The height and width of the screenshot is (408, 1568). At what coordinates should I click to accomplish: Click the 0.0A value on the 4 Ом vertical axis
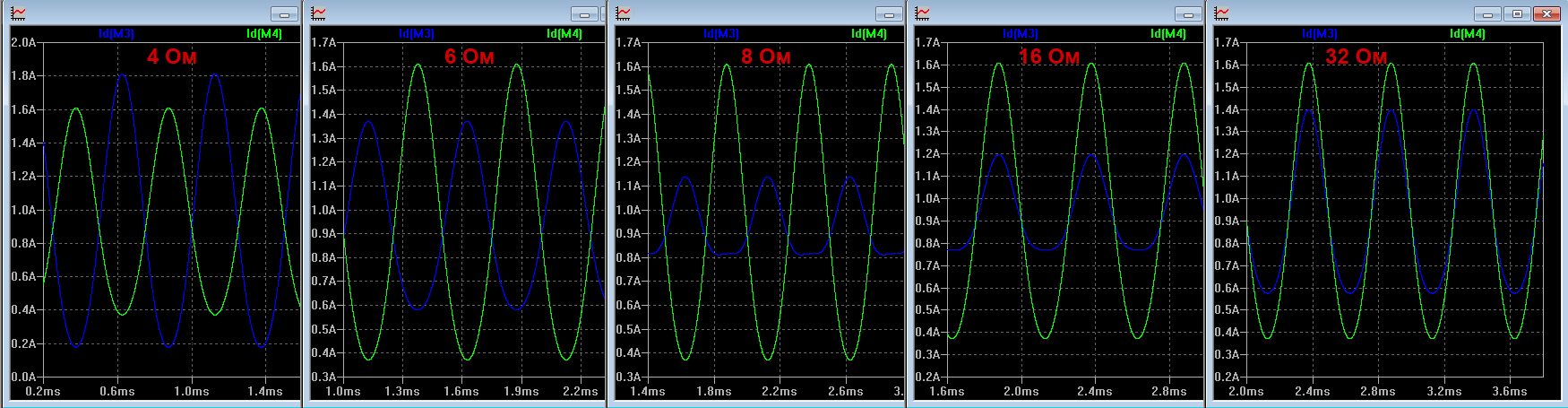point(24,377)
